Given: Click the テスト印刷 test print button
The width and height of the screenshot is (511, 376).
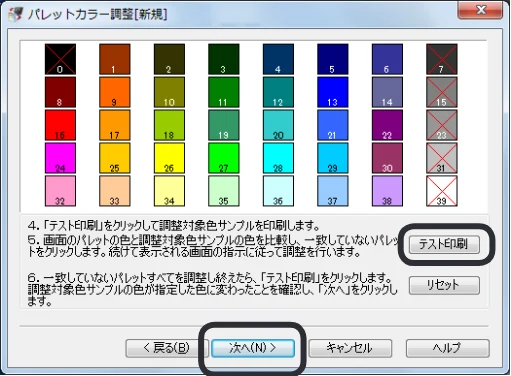Looking at the screenshot, I should [444, 245].
